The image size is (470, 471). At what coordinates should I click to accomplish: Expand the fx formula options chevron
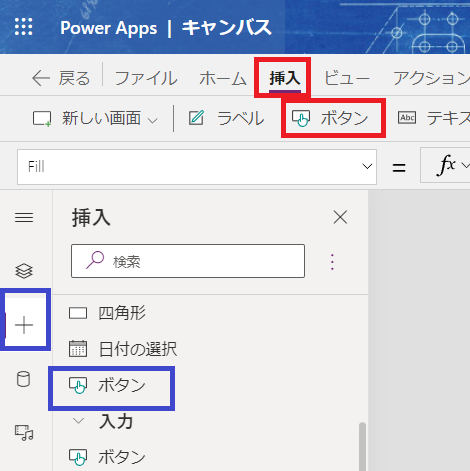[465, 165]
